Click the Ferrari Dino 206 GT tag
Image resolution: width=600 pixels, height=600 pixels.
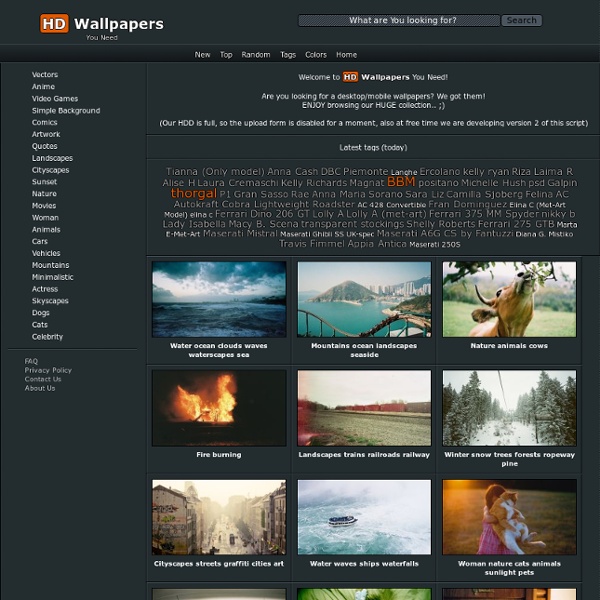[x=262, y=214]
